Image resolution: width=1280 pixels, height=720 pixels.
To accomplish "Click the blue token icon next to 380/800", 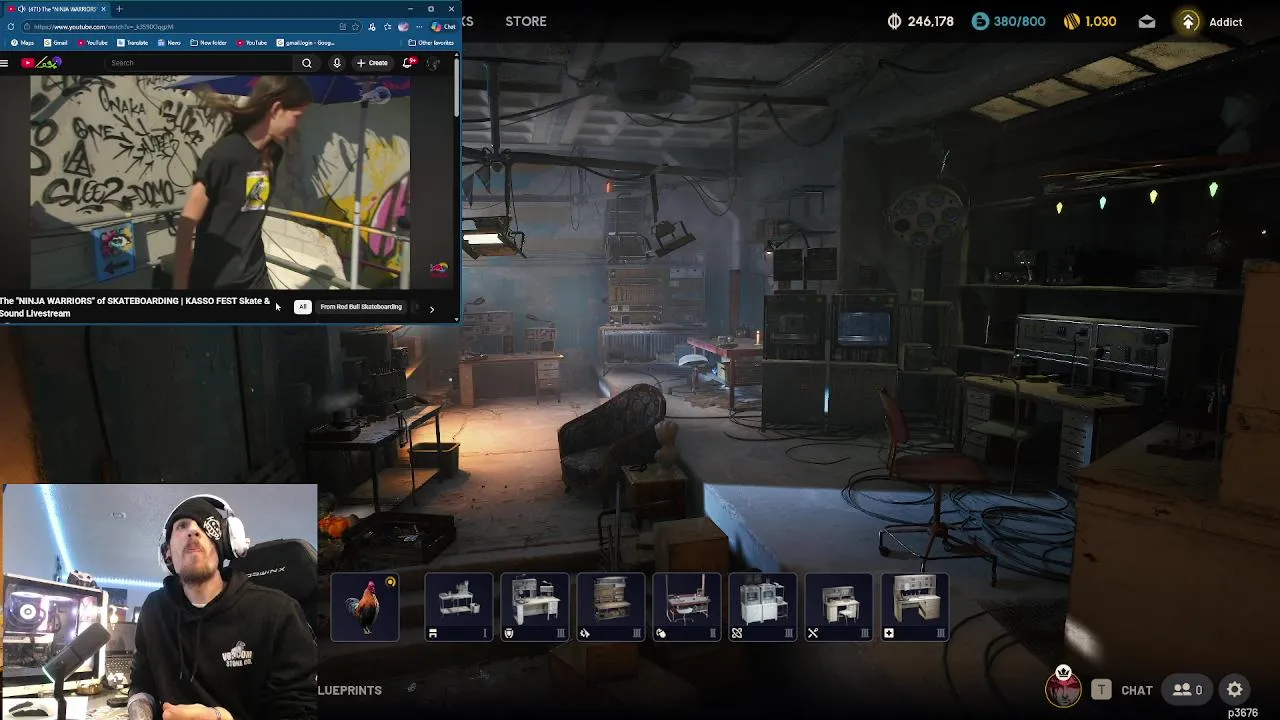I will click(980, 22).
